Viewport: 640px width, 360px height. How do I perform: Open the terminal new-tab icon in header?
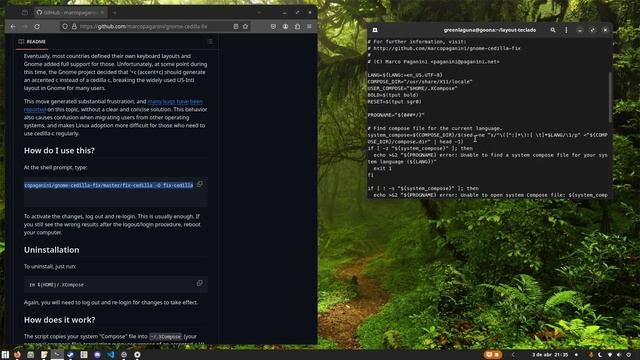(x=375, y=30)
